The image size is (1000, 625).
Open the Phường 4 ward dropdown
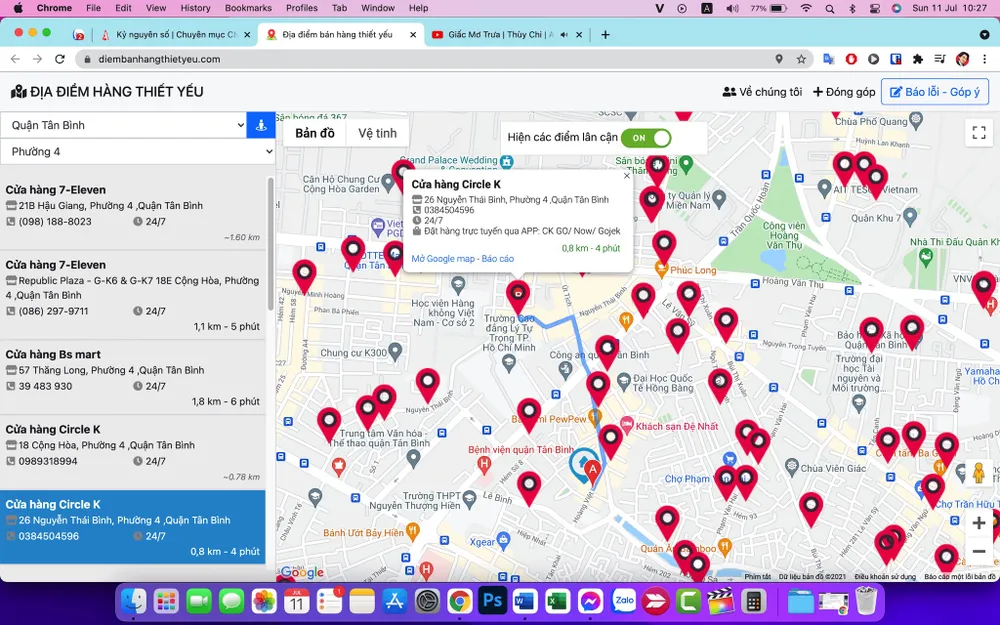click(x=137, y=152)
